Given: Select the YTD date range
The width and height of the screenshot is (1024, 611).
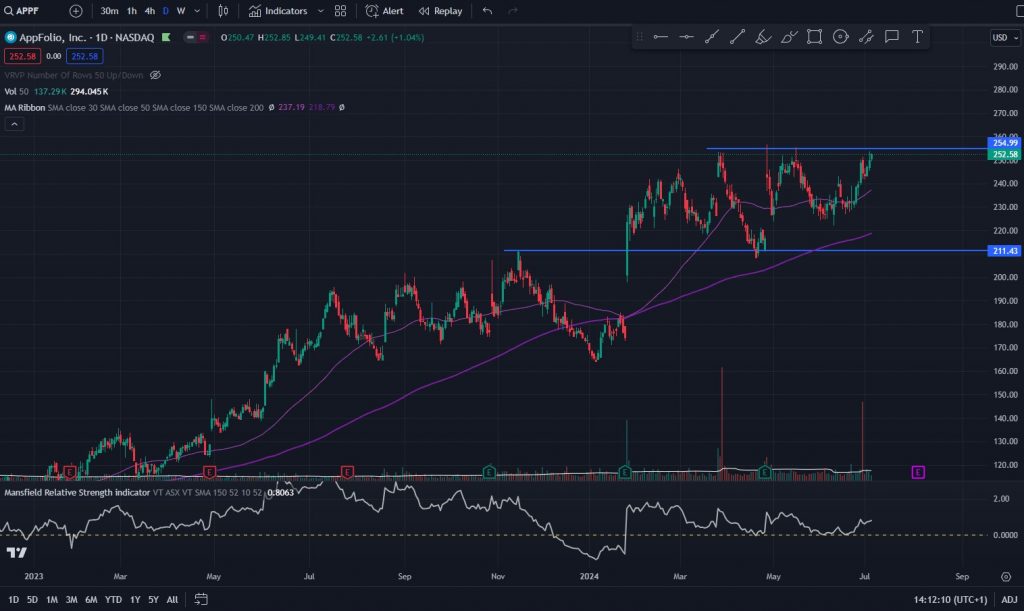Looking at the screenshot, I should (x=112, y=600).
